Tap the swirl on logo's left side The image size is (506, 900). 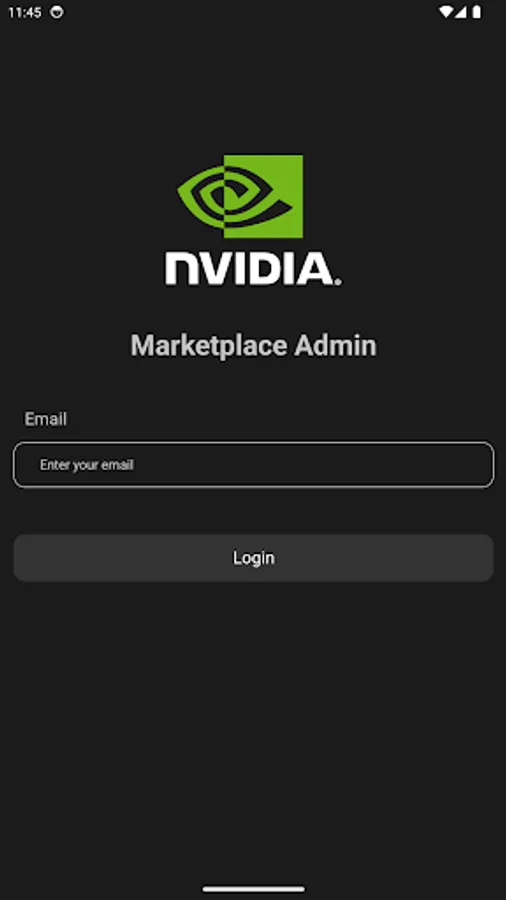tap(201, 195)
